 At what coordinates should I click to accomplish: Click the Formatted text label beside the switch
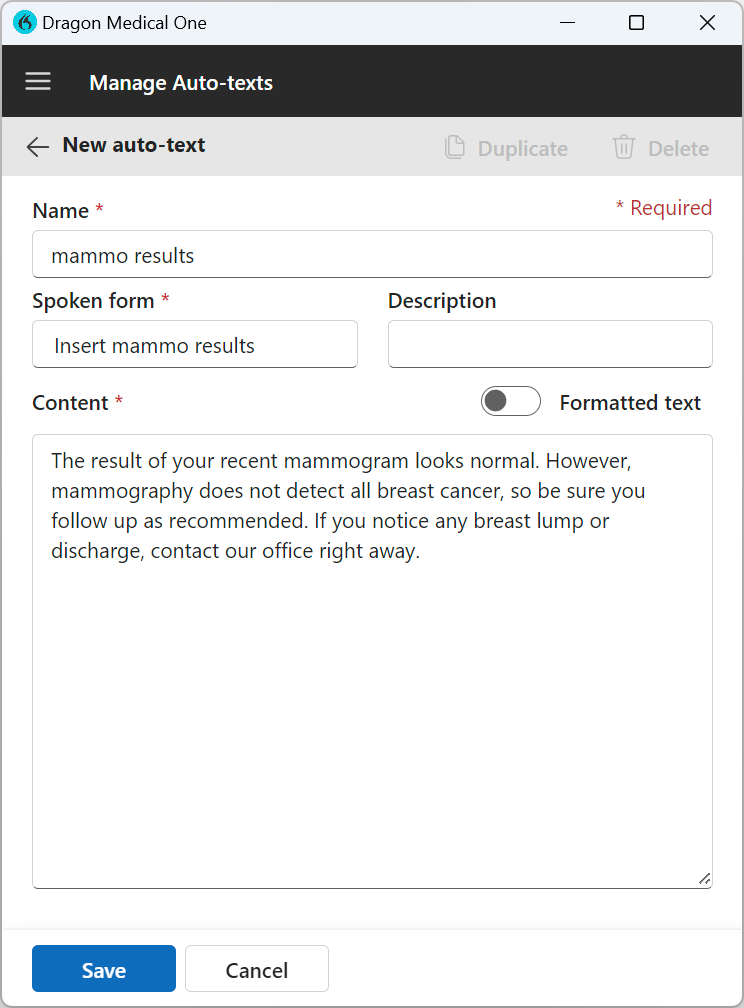tap(630, 402)
